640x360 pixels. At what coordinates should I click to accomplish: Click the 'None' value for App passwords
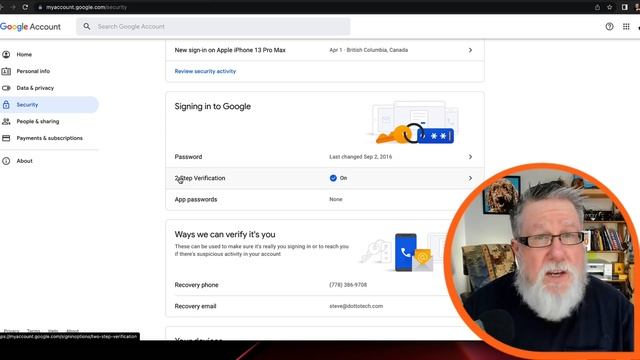coord(336,199)
